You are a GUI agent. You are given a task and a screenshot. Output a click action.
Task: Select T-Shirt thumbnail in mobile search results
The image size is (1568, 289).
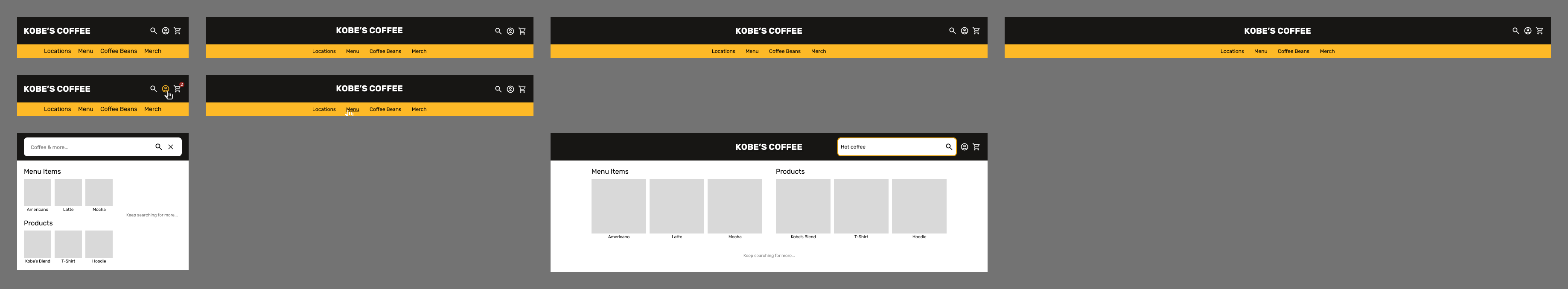pos(68,244)
